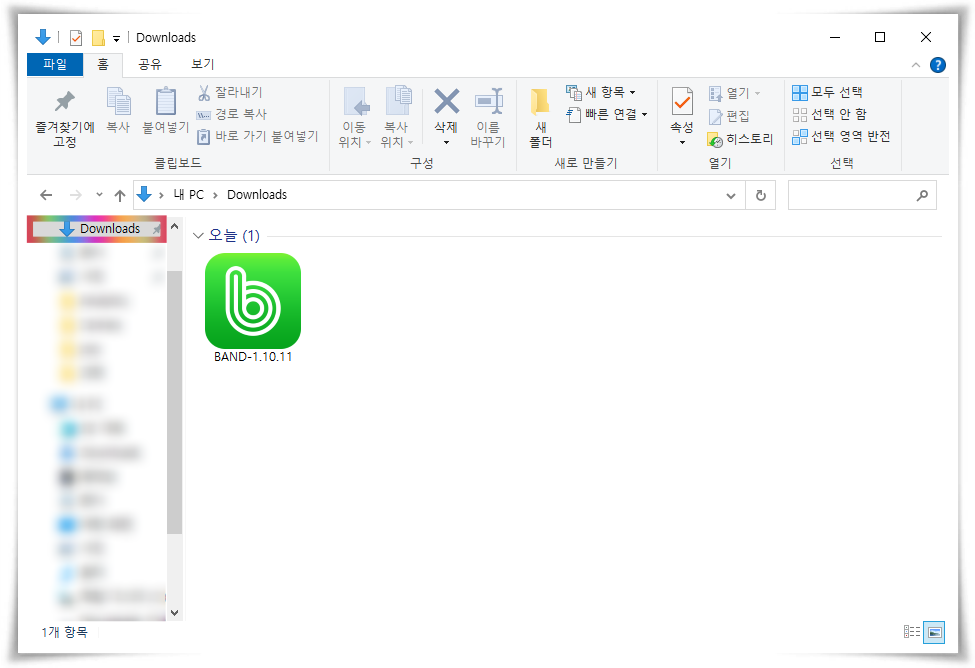Click the 1개 항목 status text

[x=65, y=632]
